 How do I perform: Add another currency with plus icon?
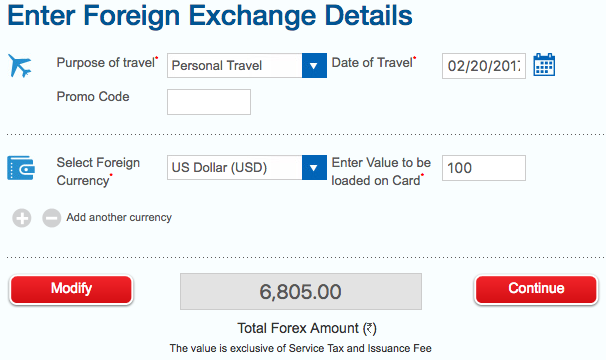click(22, 218)
